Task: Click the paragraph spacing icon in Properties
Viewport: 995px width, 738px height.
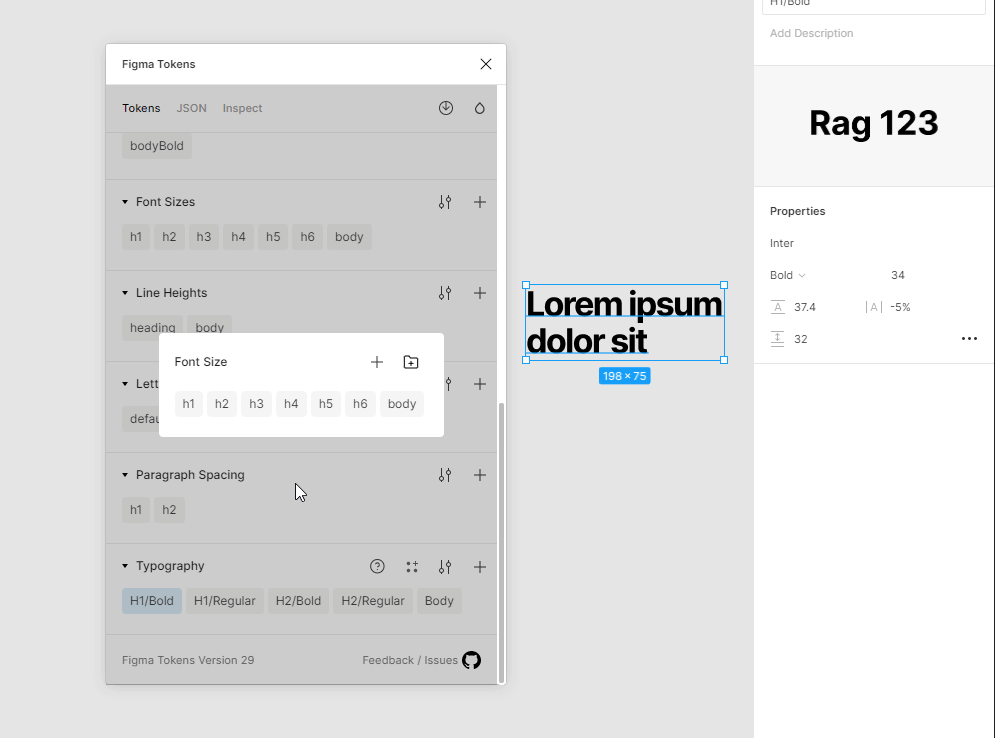Action: click(x=777, y=339)
